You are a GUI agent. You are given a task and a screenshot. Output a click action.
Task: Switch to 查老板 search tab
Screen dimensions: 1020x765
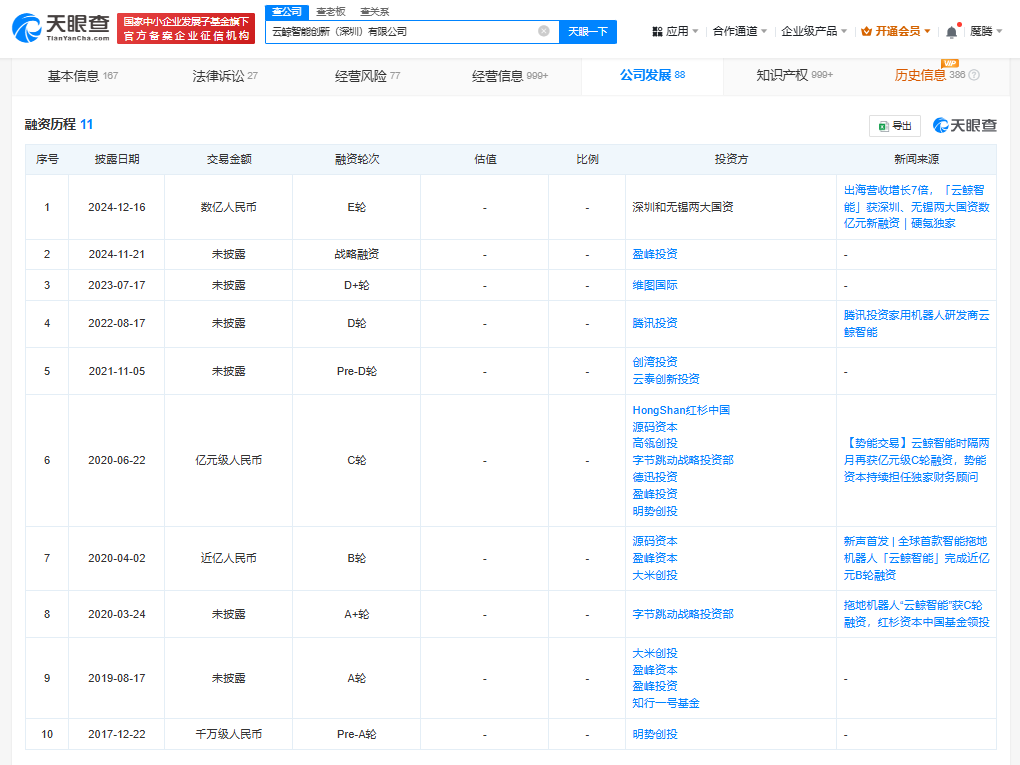click(330, 12)
